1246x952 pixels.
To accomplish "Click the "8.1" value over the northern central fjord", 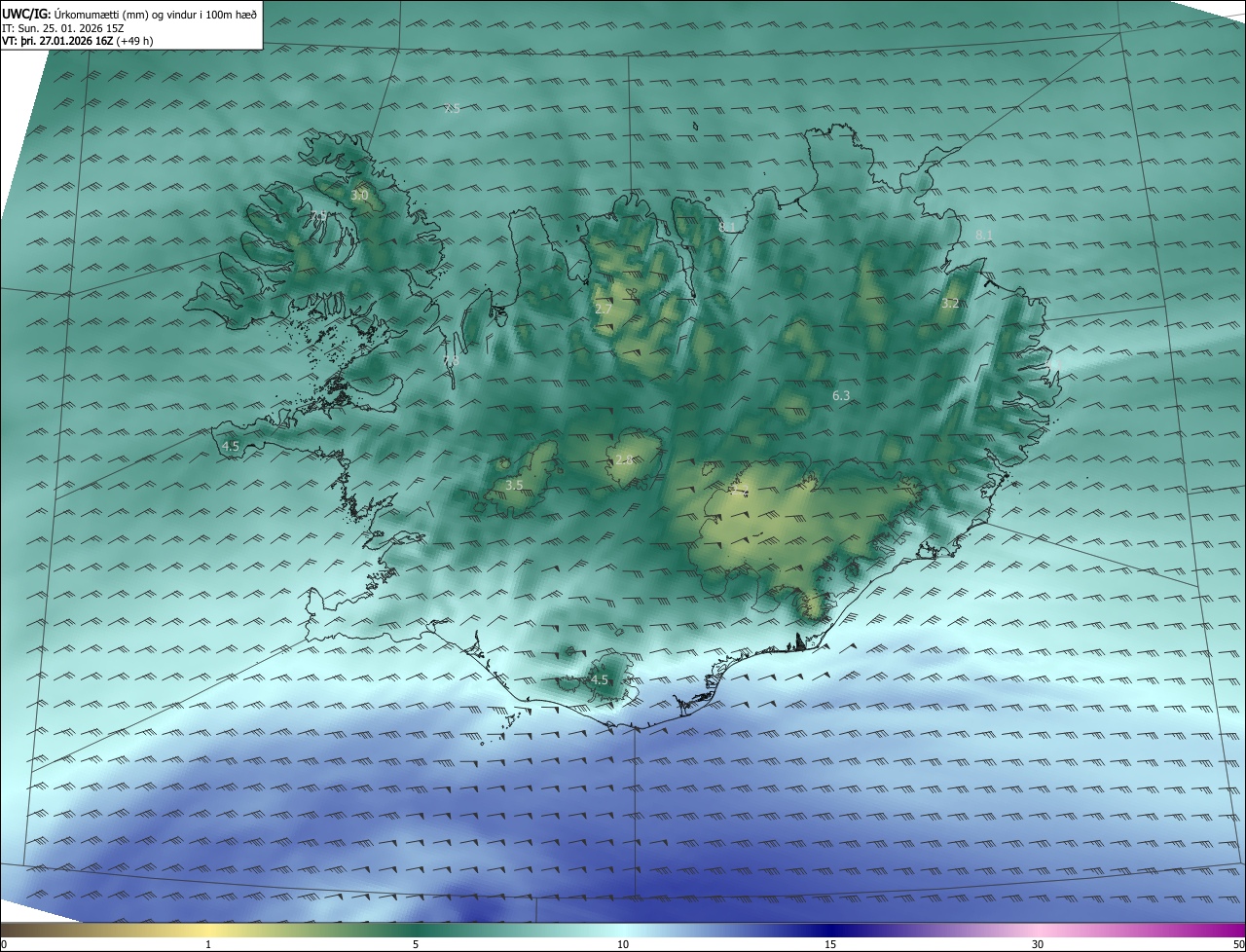I will tap(727, 228).
